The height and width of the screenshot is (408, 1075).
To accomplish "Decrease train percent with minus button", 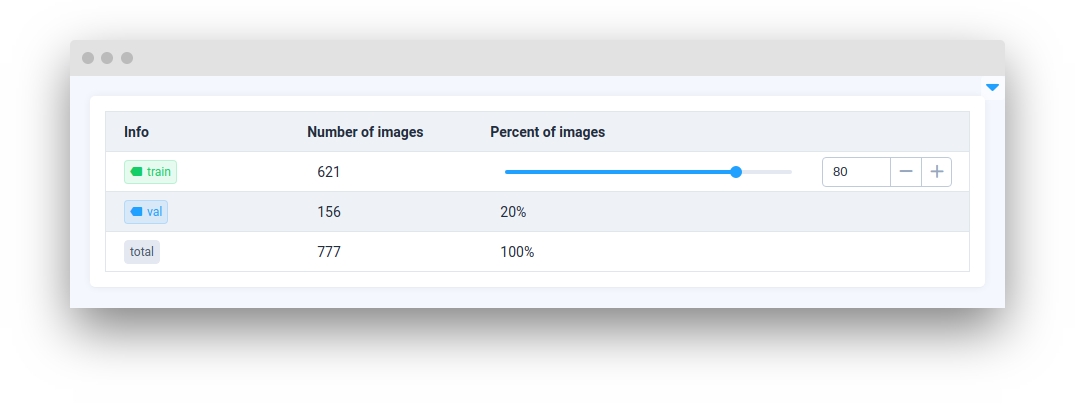I will [x=906, y=172].
